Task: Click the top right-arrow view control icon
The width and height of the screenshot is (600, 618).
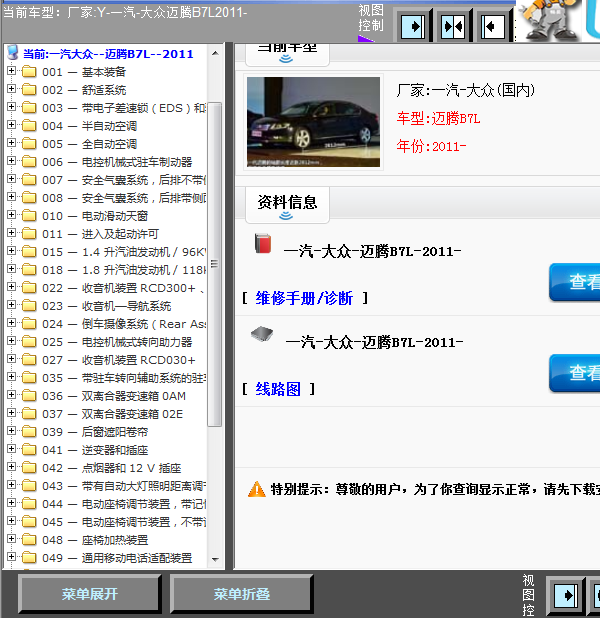Action: tap(413, 26)
